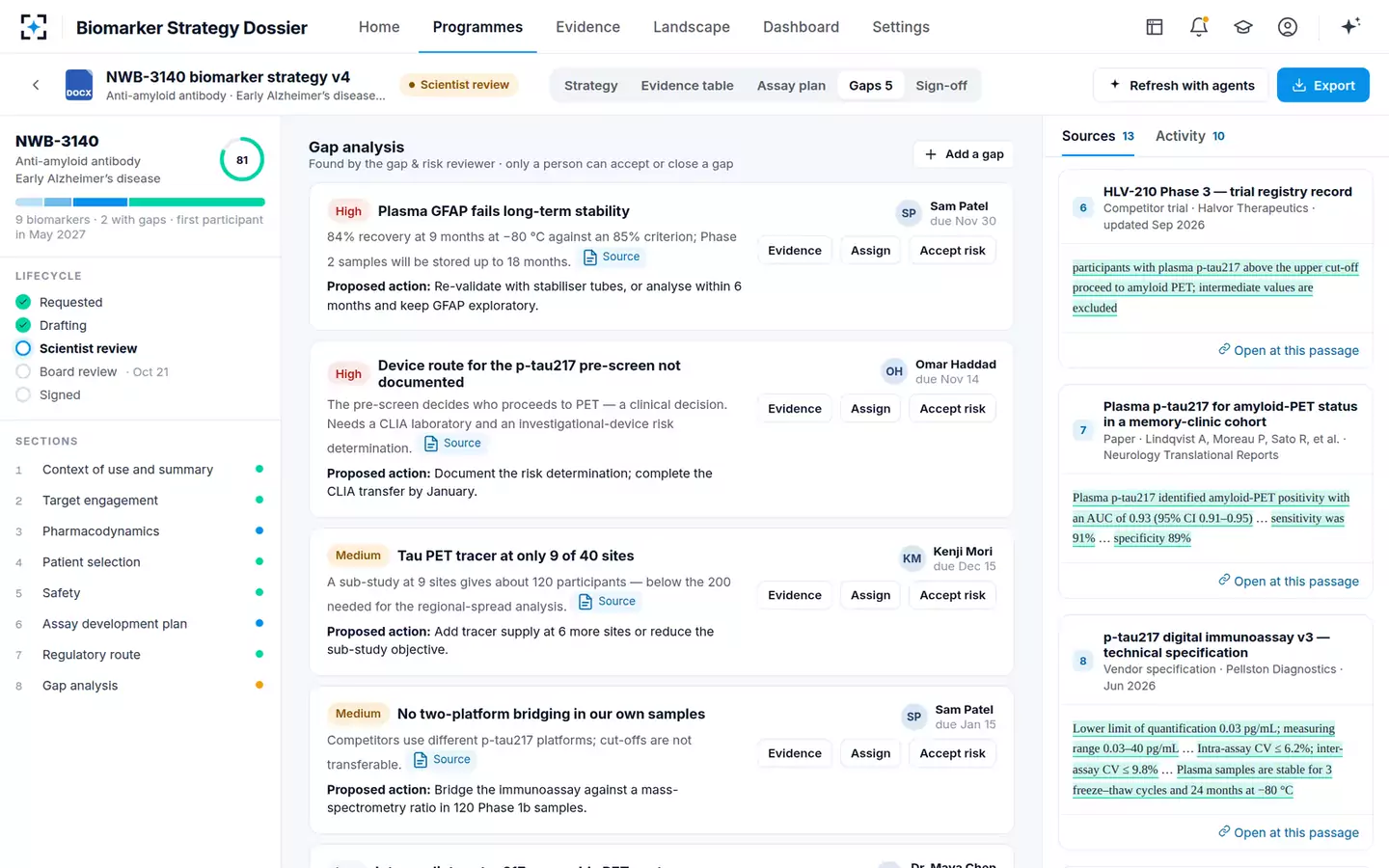
Task: Click Kenji Mori's KM avatar
Action: 912,558
